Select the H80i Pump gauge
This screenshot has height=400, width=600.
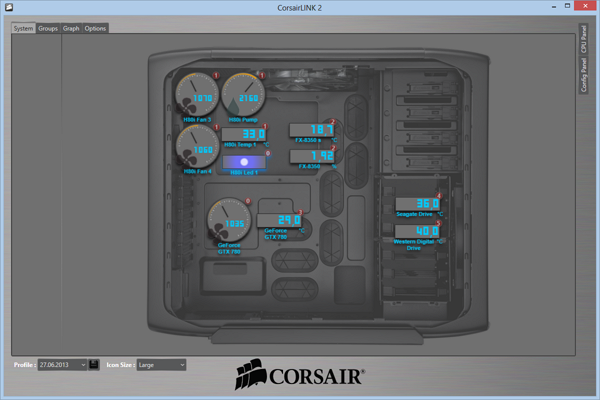pos(243,95)
